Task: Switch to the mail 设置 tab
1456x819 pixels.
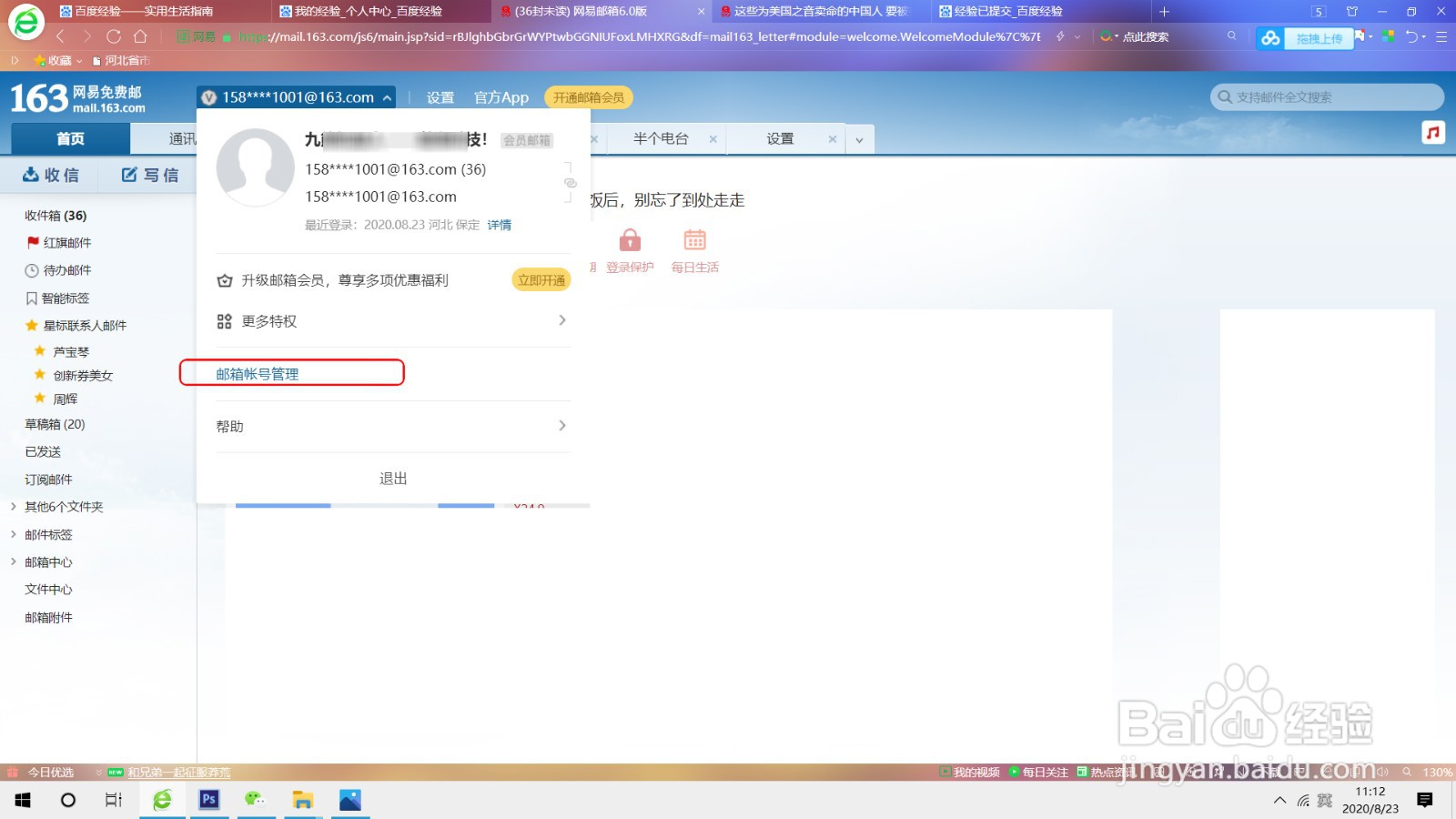Action: (x=780, y=138)
